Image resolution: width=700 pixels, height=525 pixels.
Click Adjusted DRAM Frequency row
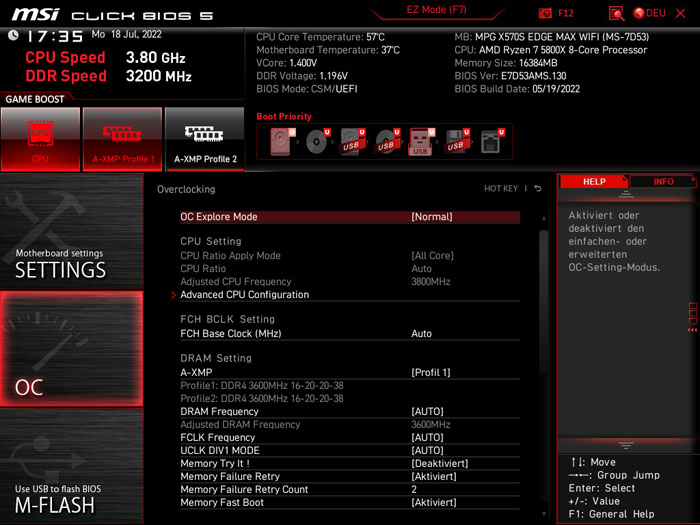[x=350, y=425]
